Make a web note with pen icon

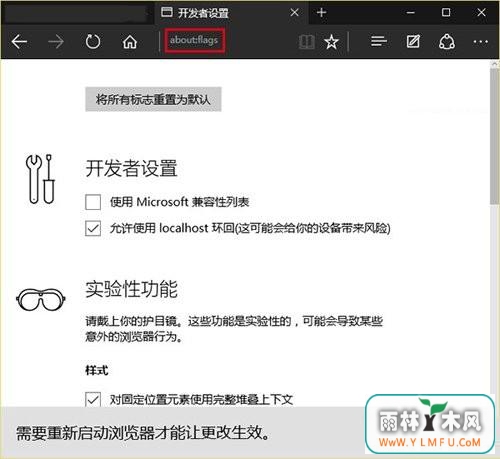pyautogui.click(x=413, y=42)
